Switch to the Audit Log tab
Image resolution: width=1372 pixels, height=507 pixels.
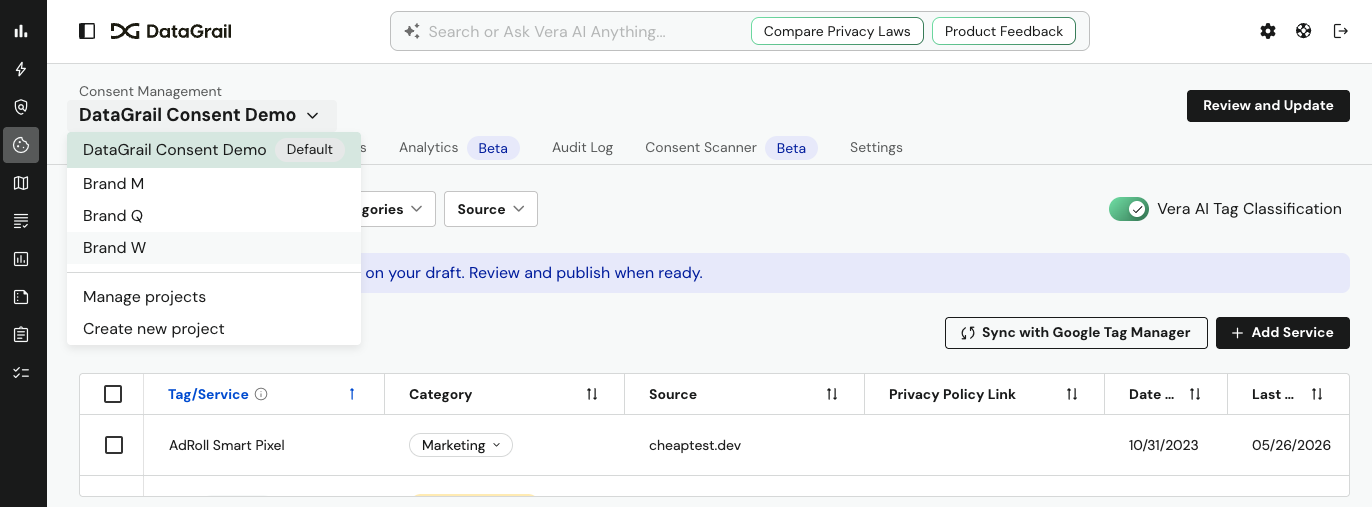coord(582,147)
